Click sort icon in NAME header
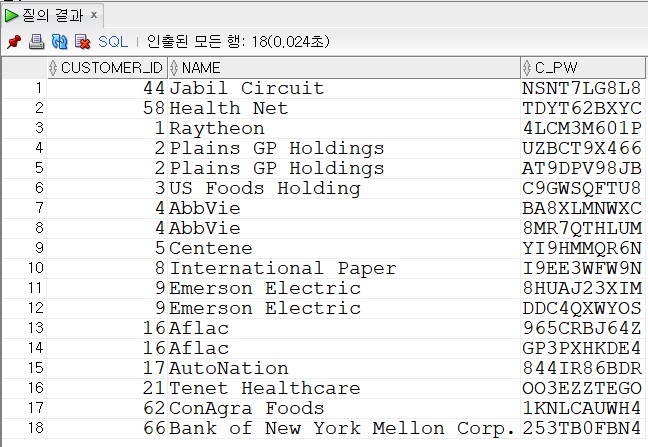 pos(174,68)
